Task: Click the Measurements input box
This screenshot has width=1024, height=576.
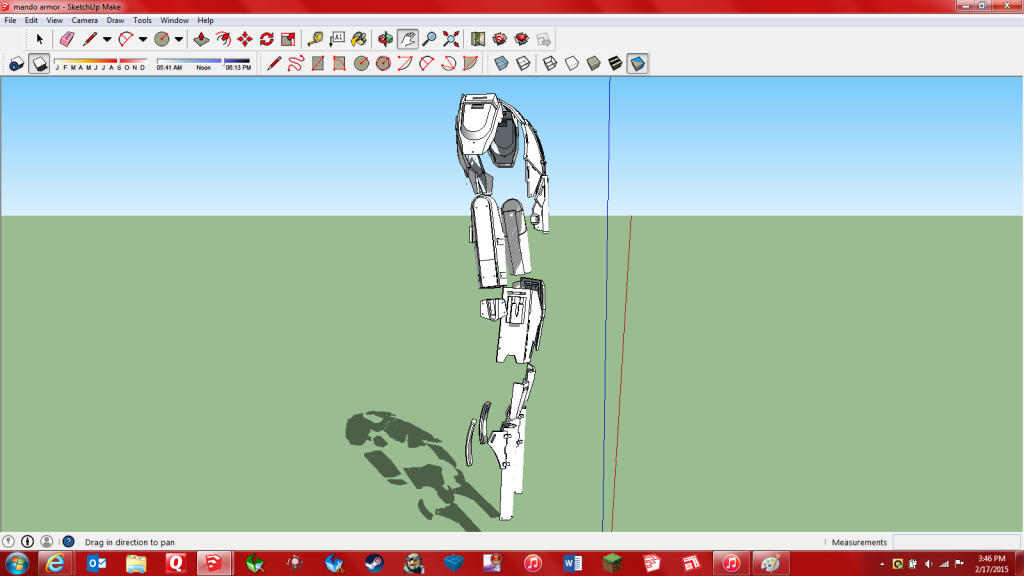Action: pyautogui.click(x=956, y=542)
